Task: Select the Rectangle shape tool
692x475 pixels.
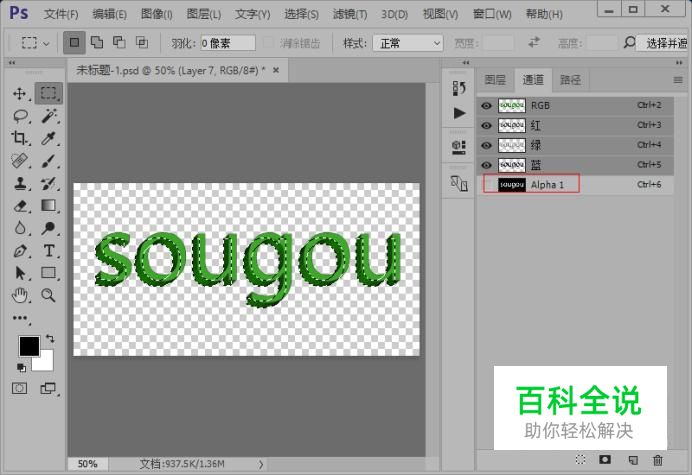Action: point(49,273)
